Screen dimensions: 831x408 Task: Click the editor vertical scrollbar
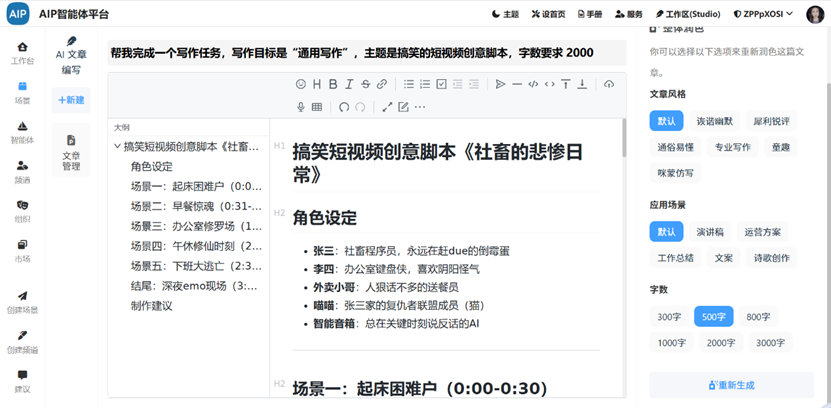point(624,138)
